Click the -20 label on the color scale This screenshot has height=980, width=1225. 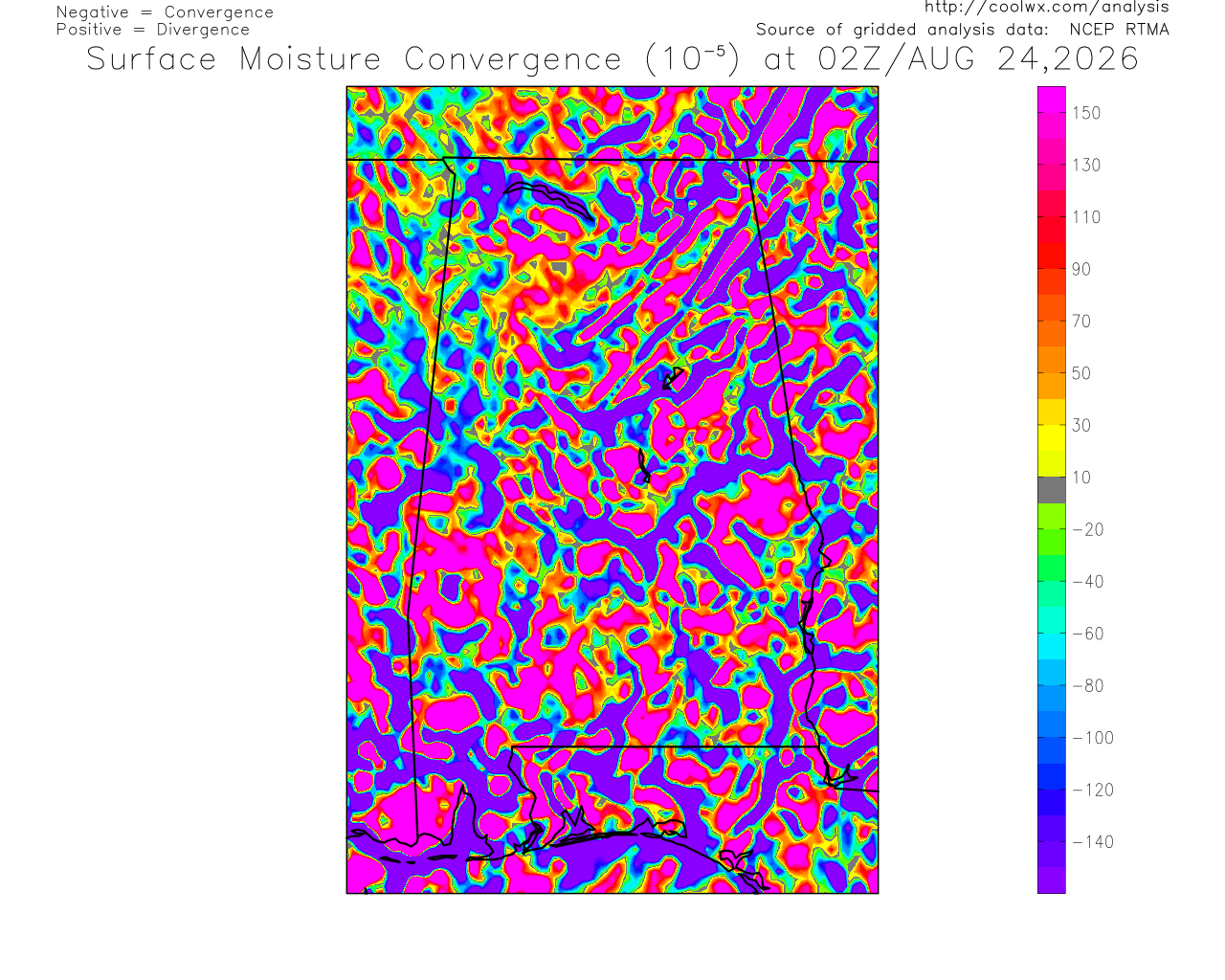pos(1088,529)
